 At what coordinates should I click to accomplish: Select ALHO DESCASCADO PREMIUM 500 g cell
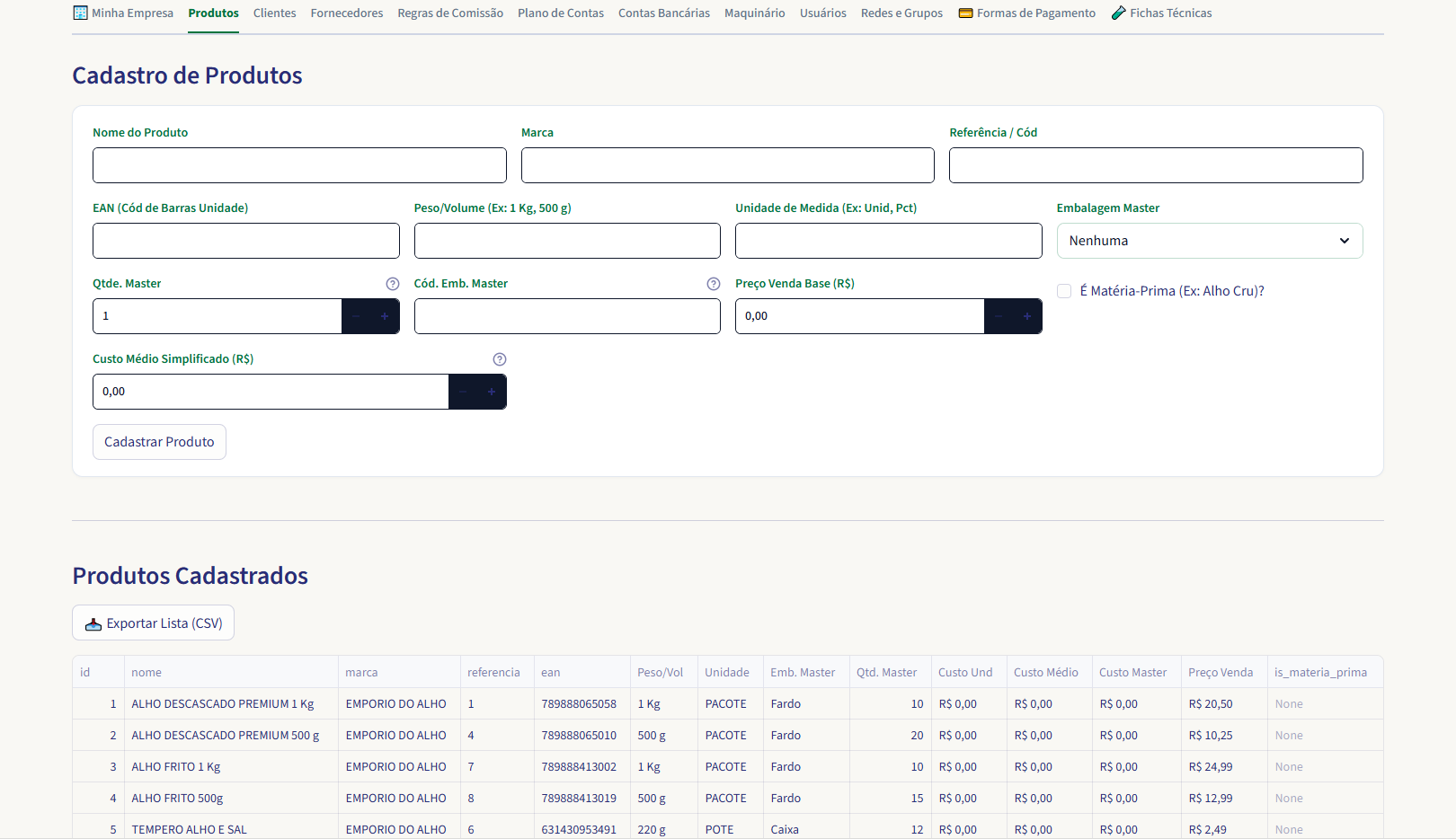click(231, 735)
